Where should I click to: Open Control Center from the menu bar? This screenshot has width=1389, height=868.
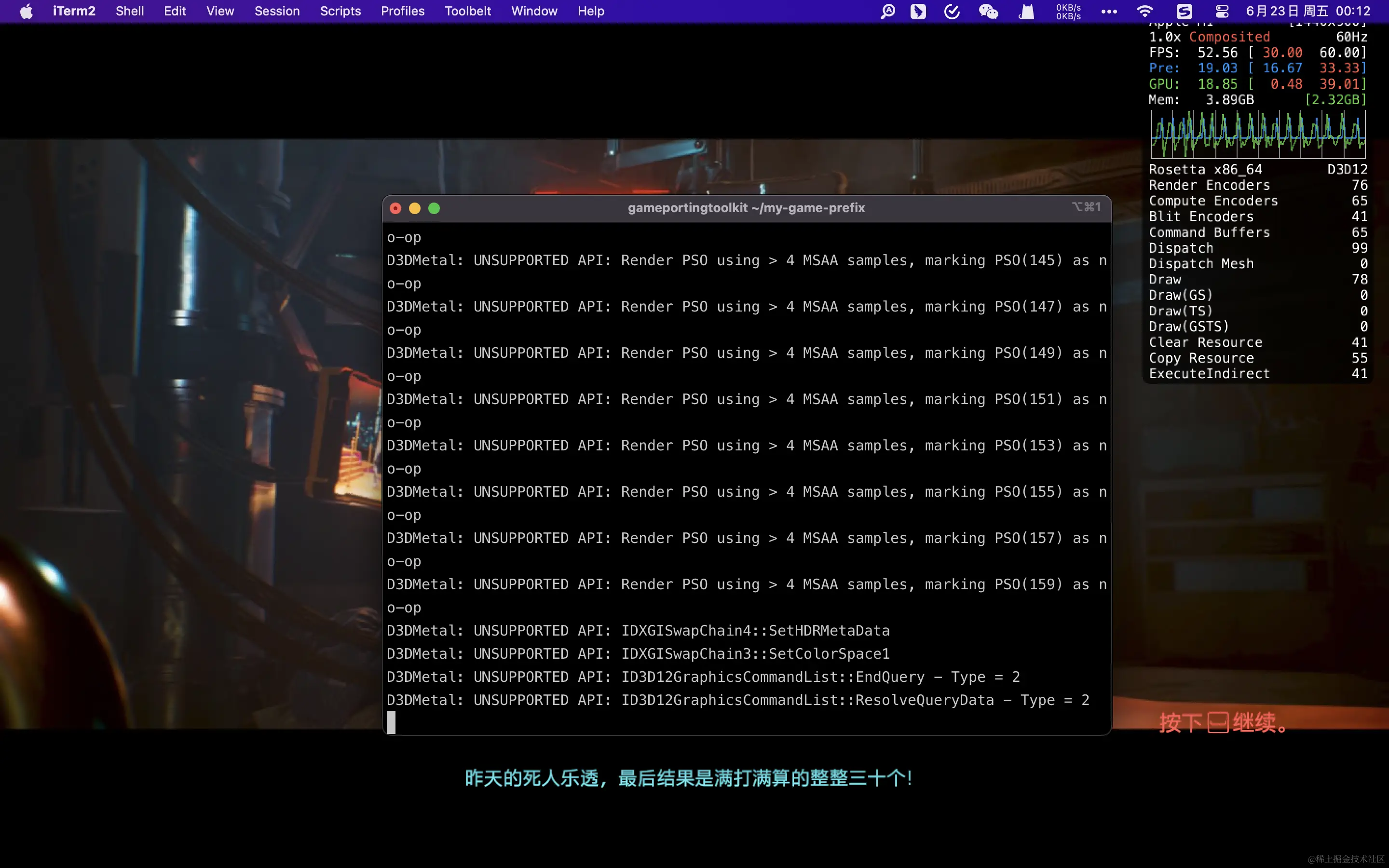[x=1221, y=11]
